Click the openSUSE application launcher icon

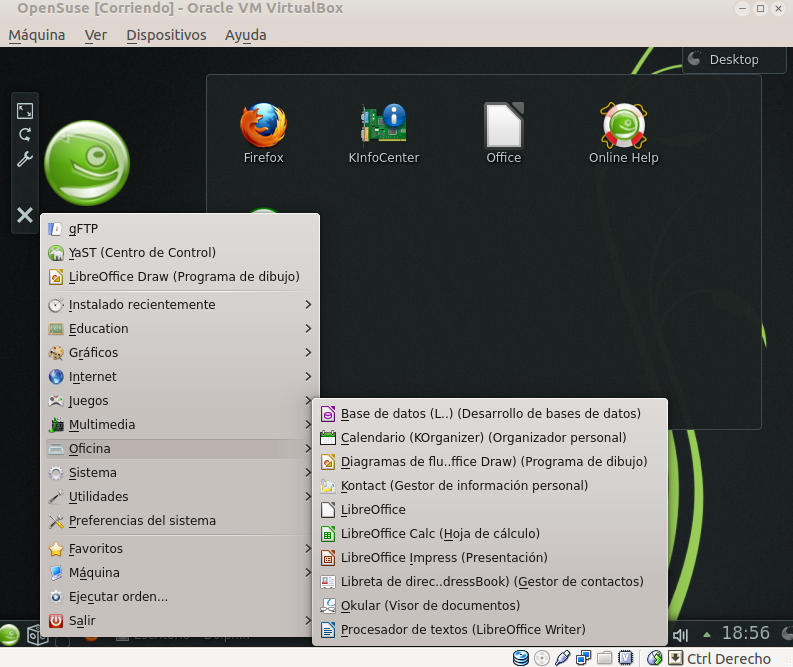click(10, 634)
